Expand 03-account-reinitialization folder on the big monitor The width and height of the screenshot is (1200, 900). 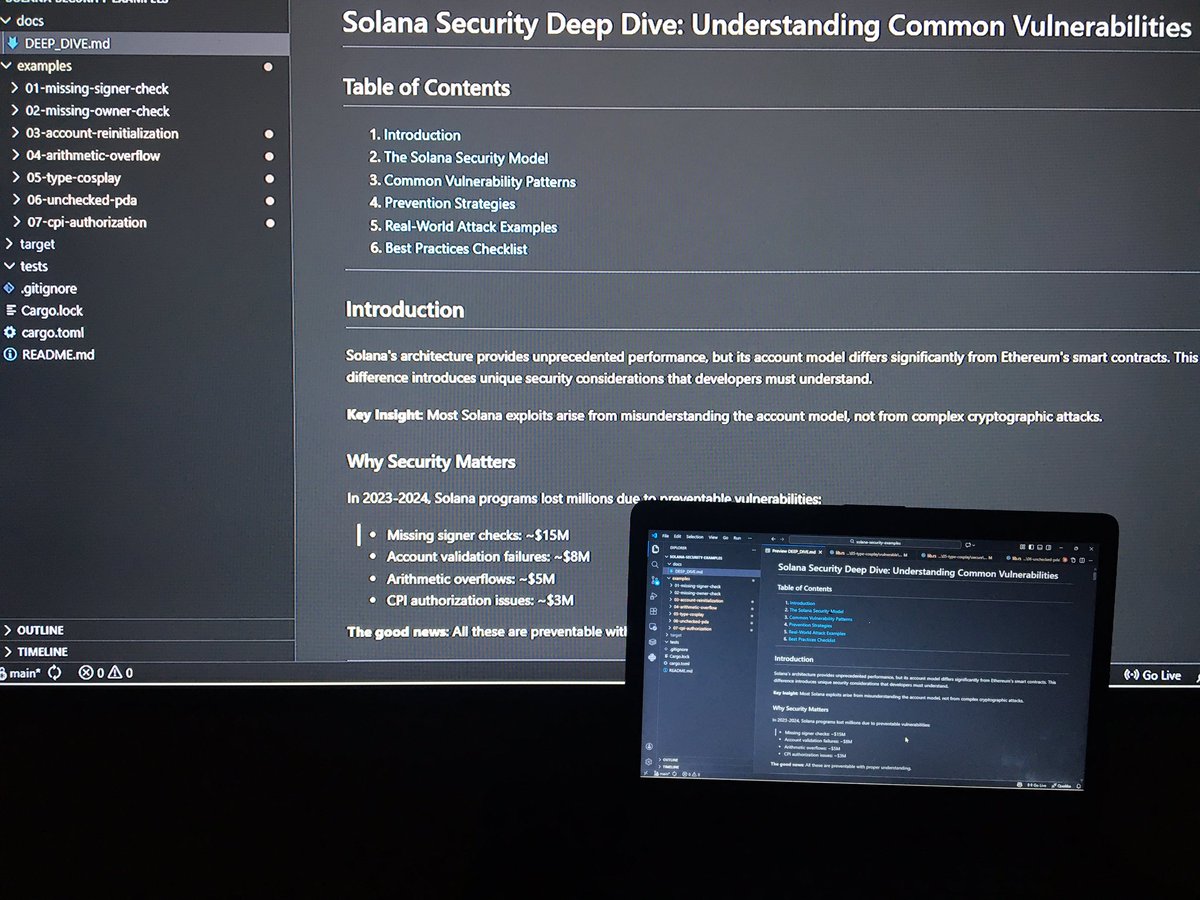[x=14, y=133]
